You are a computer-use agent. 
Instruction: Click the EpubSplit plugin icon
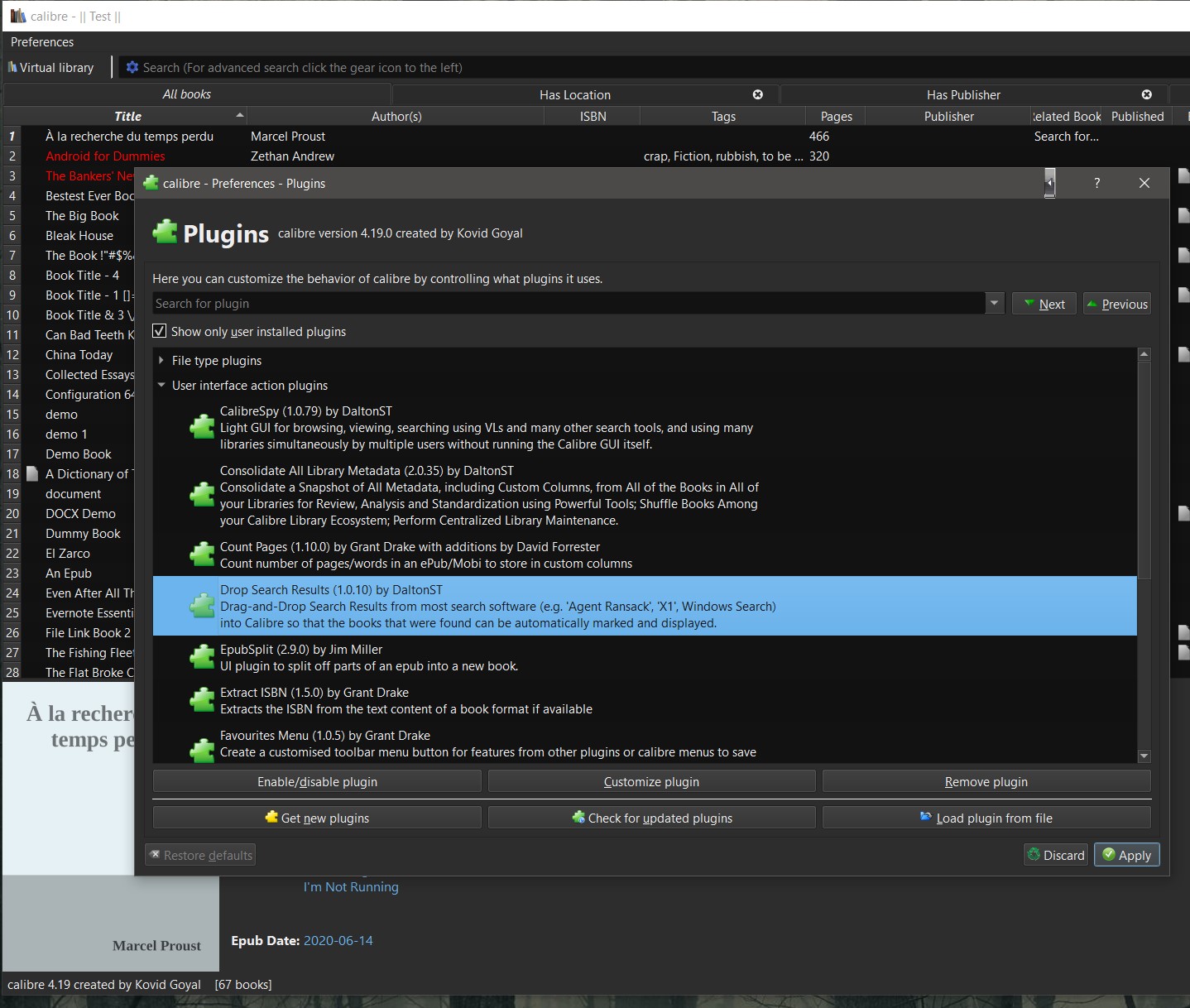coord(202,657)
